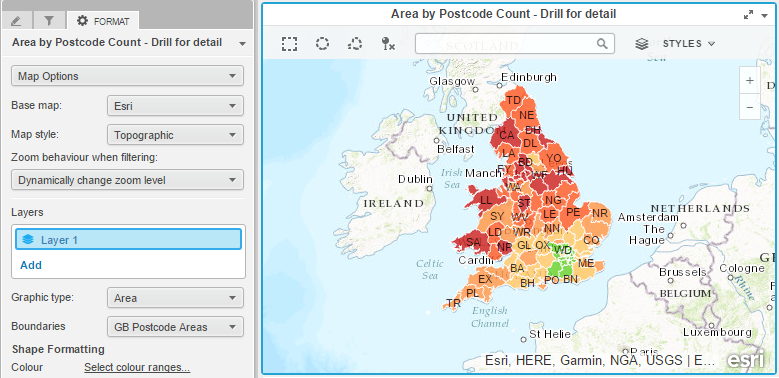Select the rectangle selection tool
This screenshot has height=378, width=779.
(x=289, y=44)
